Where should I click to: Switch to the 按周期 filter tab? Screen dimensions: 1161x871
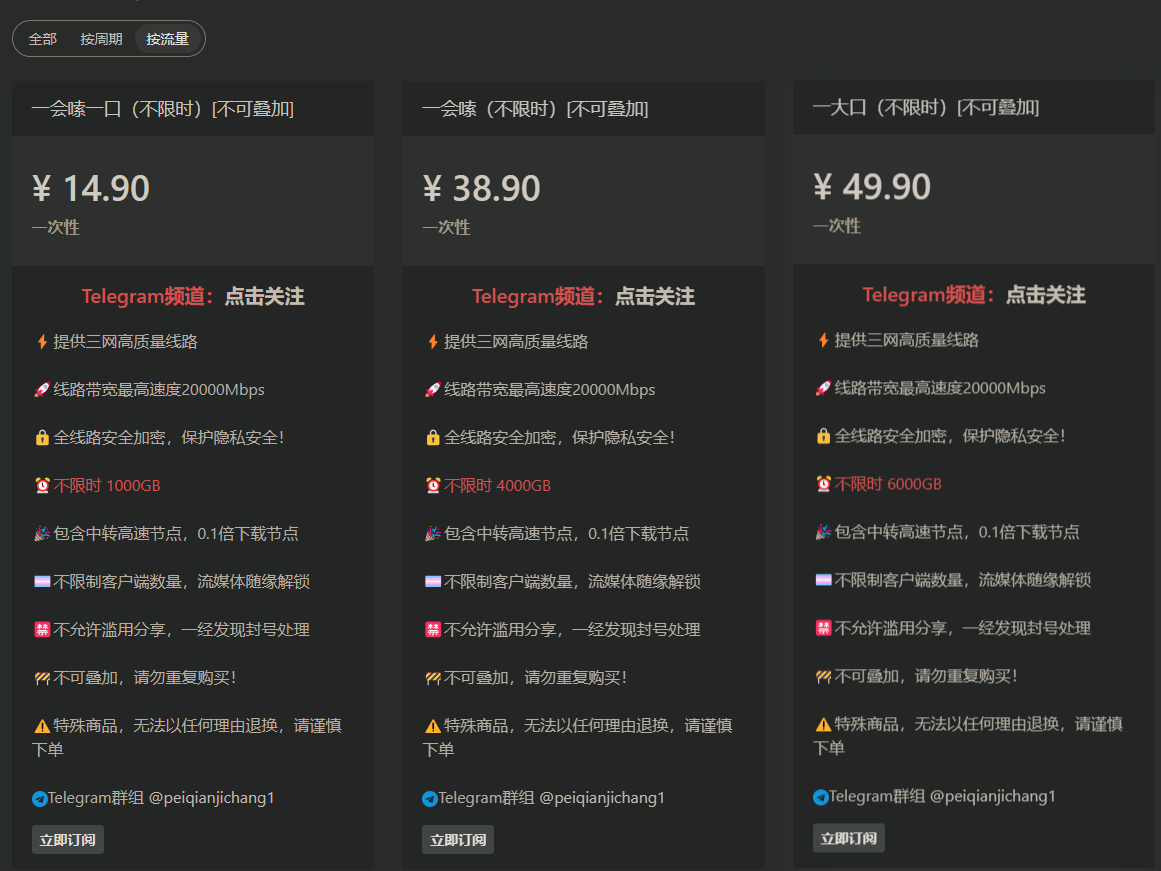[101, 39]
